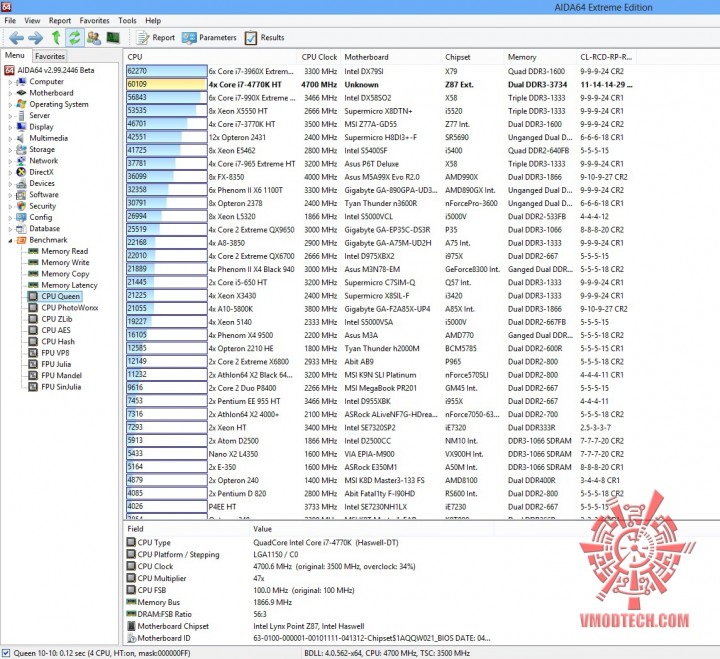Open the Parameters toolbar button

pos(209,38)
